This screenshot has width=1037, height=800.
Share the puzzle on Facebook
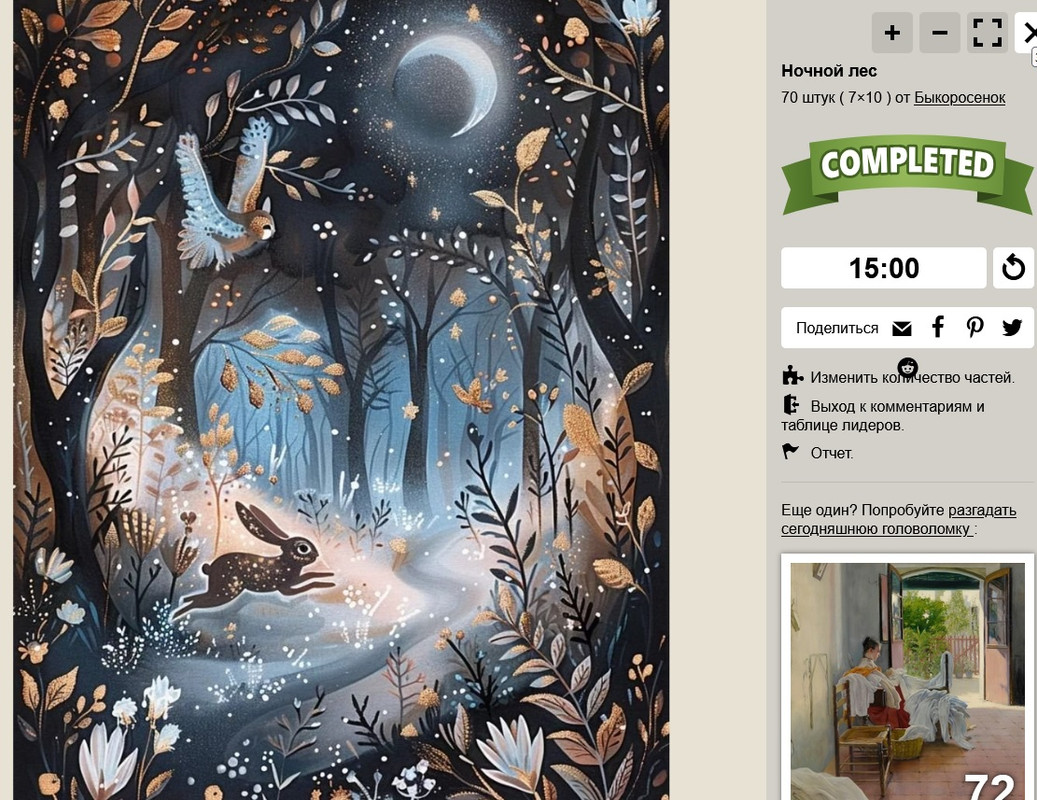click(938, 327)
